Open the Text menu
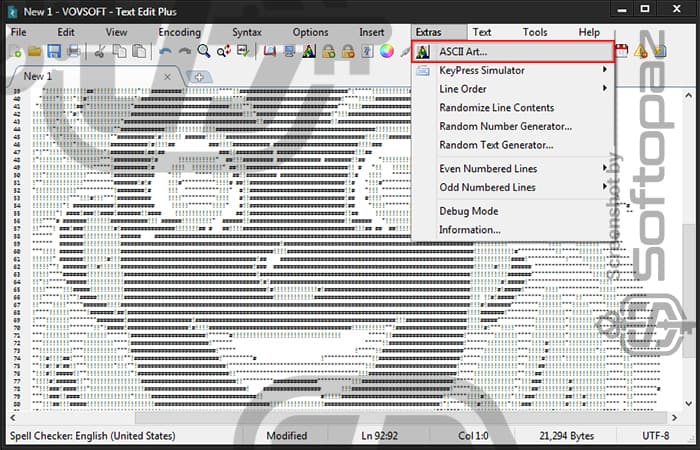 click(482, 32)
